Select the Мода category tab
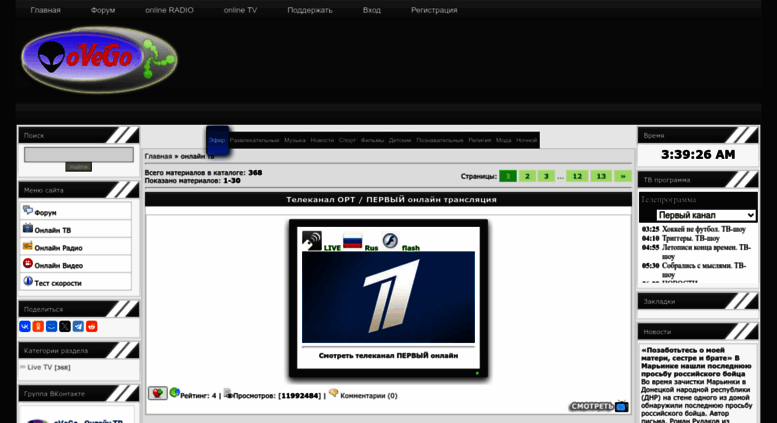 (503, 140)
